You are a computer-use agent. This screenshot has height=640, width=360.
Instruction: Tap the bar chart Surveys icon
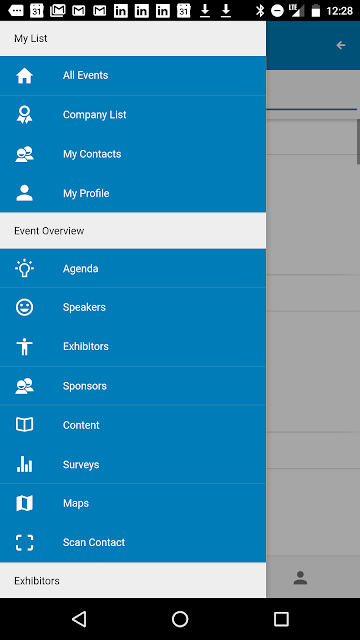pos(24,464)
